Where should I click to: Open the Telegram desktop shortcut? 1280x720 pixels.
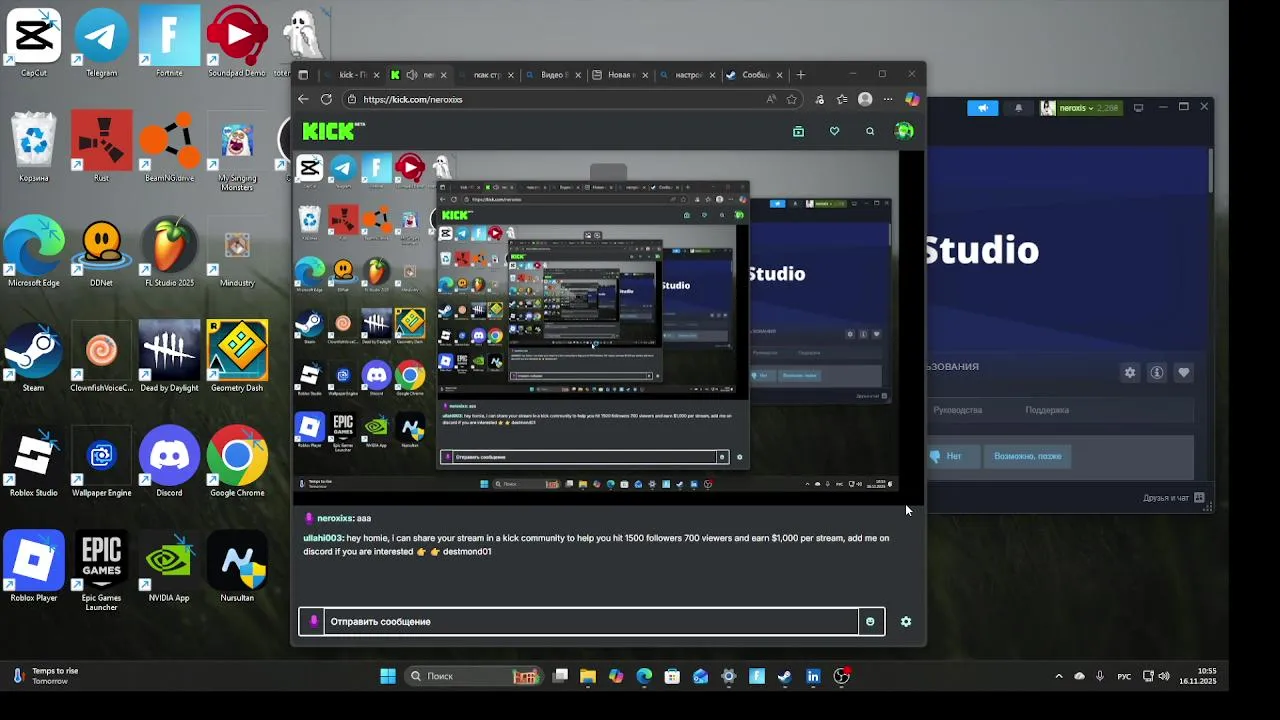pyautogui.click(x=101, y=43)
